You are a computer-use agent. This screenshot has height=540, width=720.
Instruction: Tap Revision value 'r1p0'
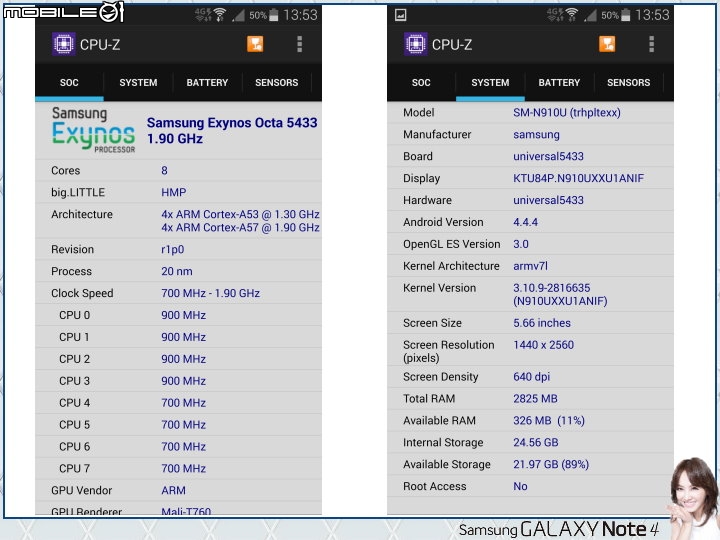point(173,249)
